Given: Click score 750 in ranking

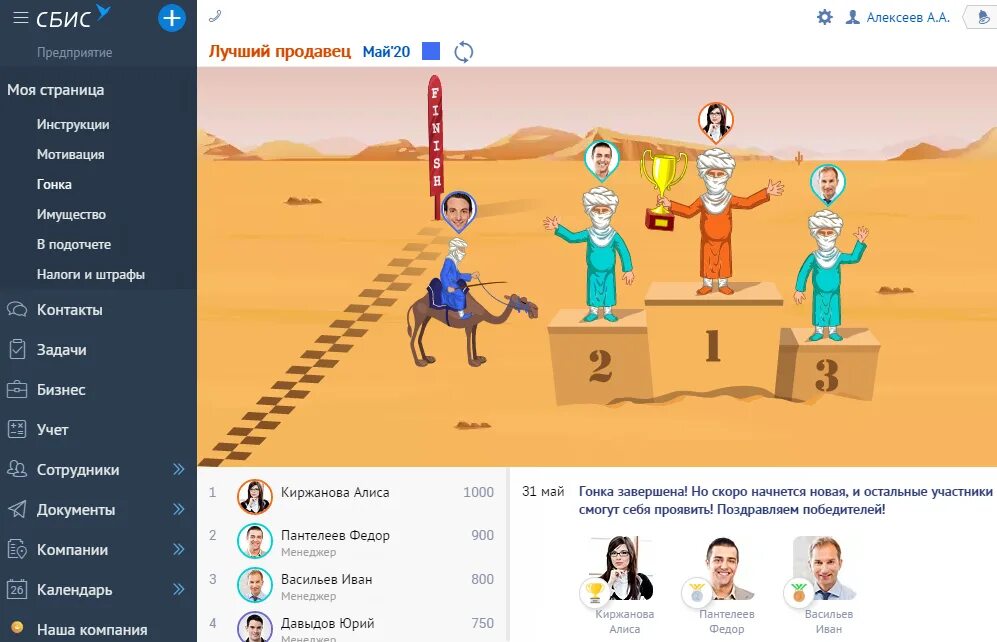Looking at the screenshot, I should 483,624.
